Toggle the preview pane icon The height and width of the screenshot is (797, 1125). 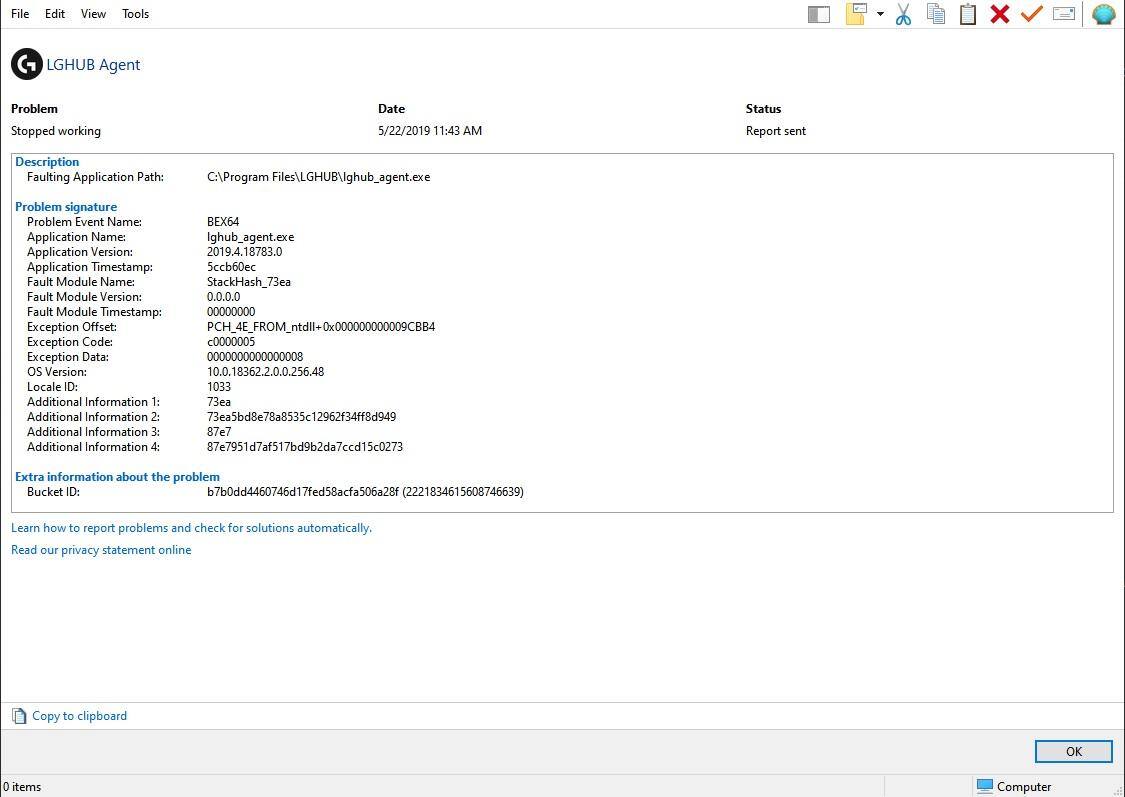tap(819, 14)
